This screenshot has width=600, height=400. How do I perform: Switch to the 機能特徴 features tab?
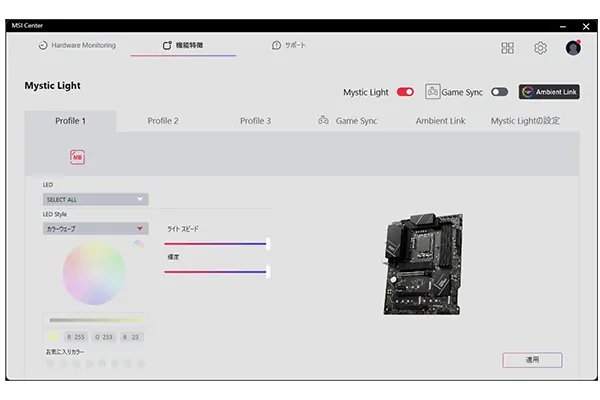pos(183,45)
